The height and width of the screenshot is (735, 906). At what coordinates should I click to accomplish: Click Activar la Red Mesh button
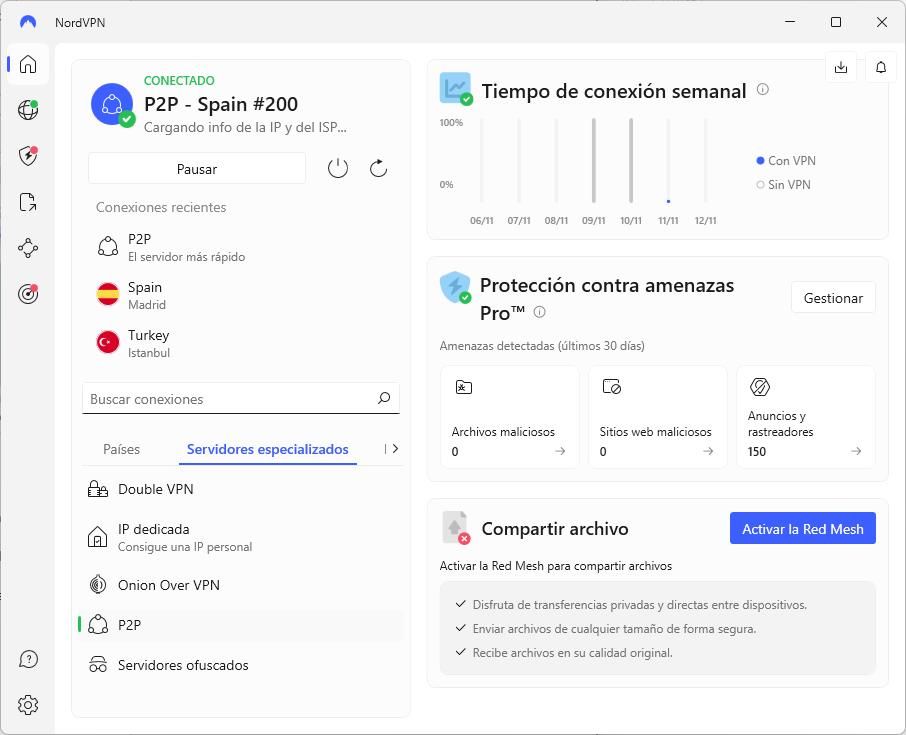tap(802, 528)
